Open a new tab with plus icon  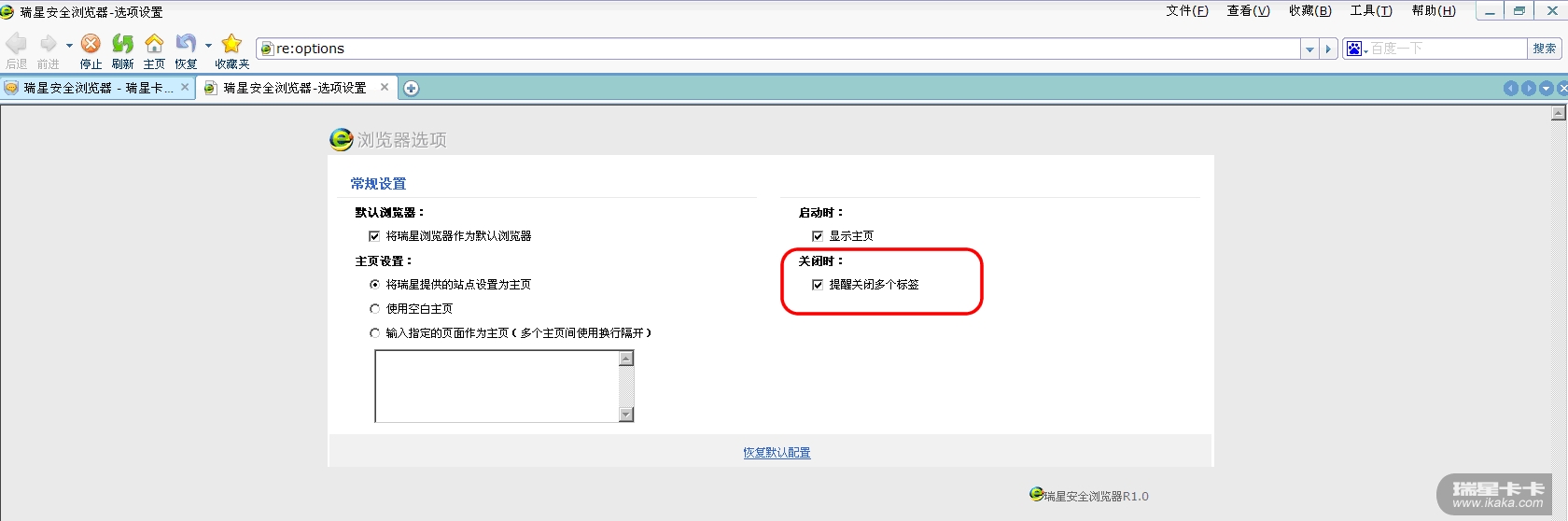point(412,88)
